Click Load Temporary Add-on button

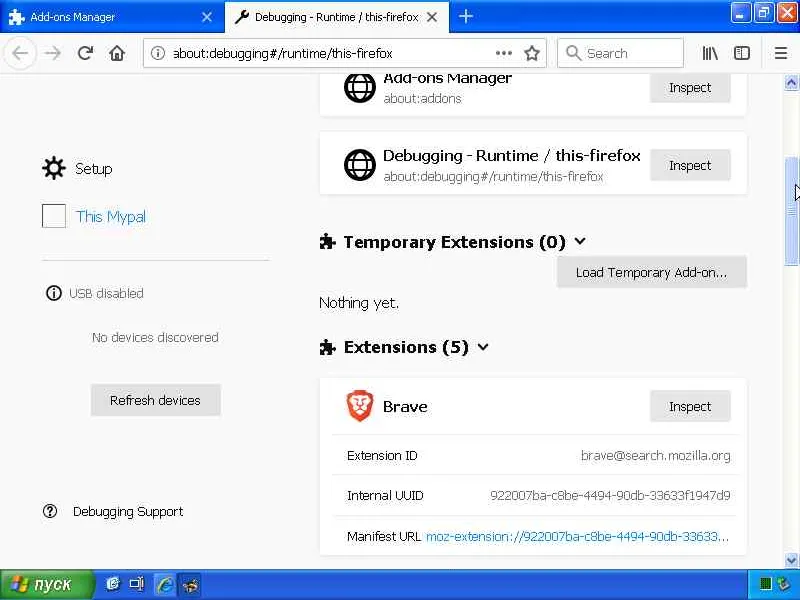[x=652, y=272]
